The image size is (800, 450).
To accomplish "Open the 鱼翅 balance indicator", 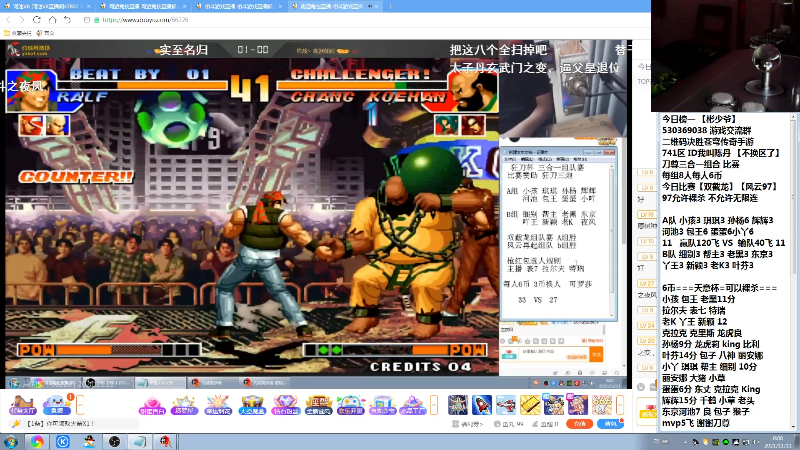I will coord(545,424).
